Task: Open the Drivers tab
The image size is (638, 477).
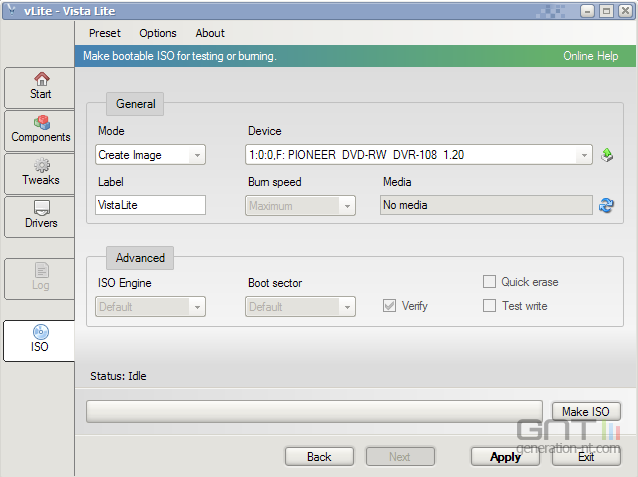Action: click(x=40, y=217)
